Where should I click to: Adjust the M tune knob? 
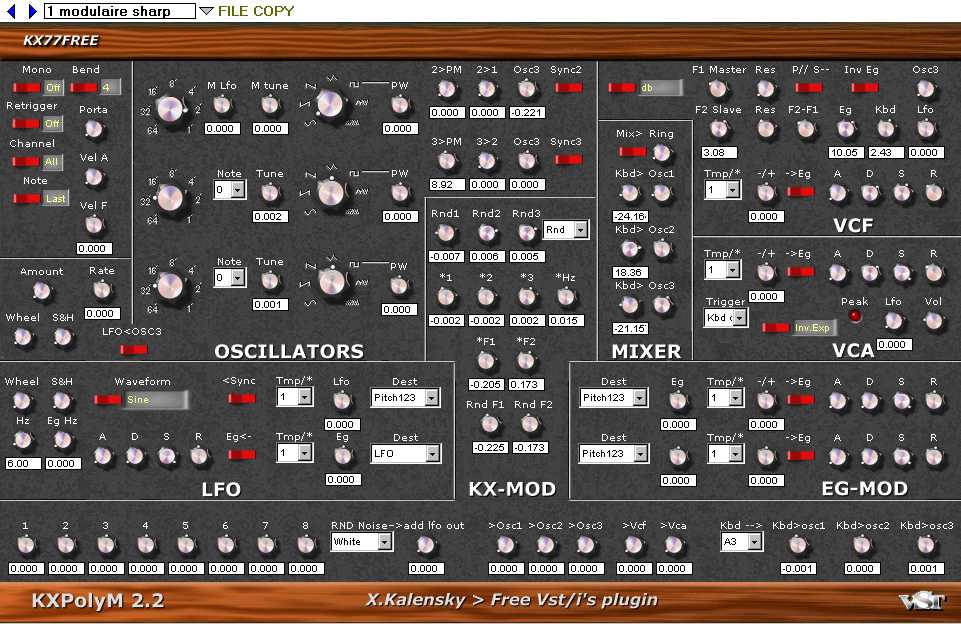pyautogui.click(x=270, y=104)
